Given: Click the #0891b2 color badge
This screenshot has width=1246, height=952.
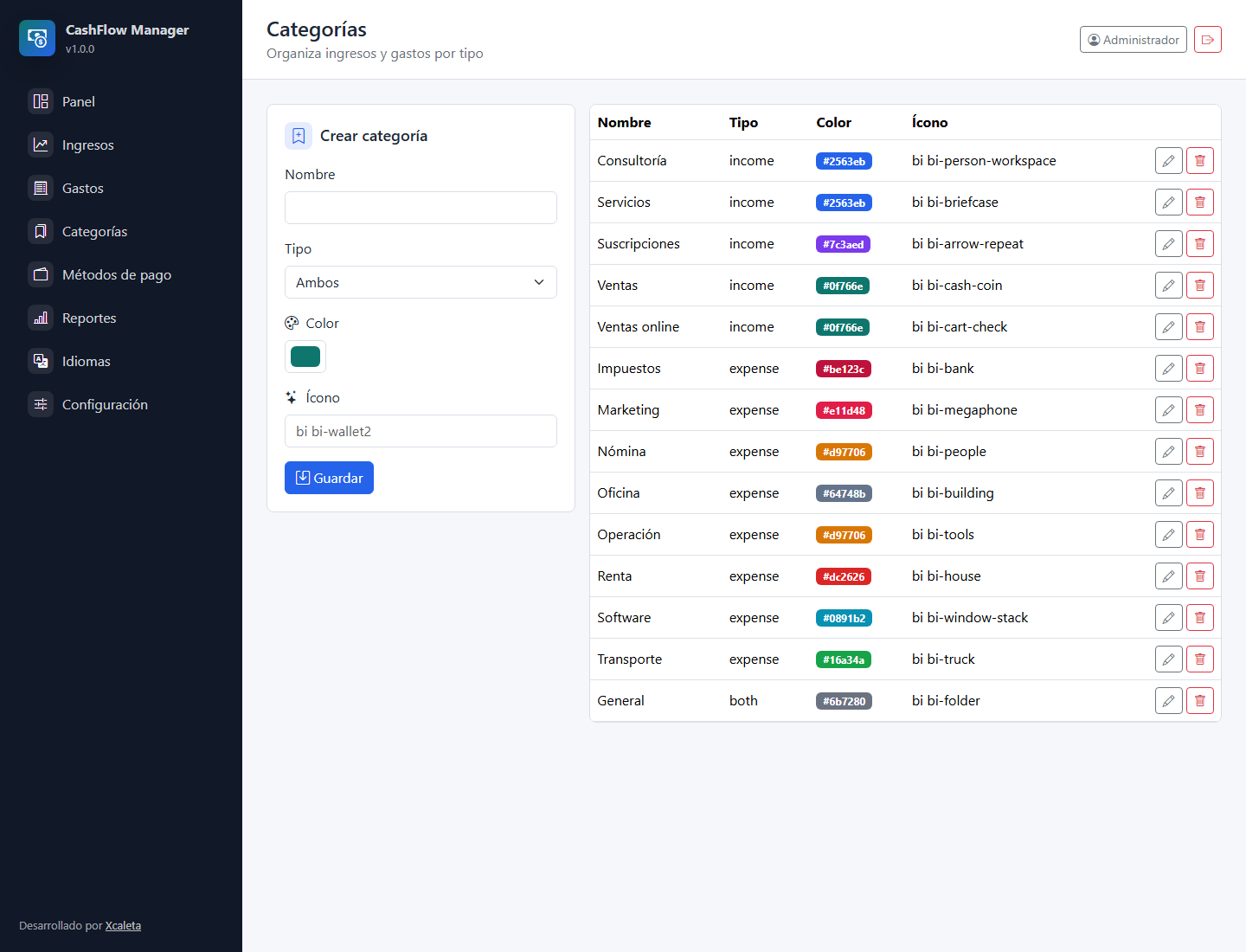Looking at the screenshot, I should click(844, 618).
